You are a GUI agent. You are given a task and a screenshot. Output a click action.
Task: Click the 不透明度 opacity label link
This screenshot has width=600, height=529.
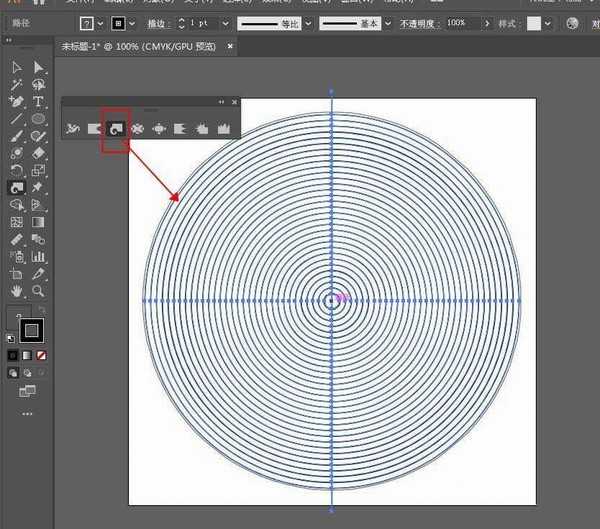click(418, 22)
